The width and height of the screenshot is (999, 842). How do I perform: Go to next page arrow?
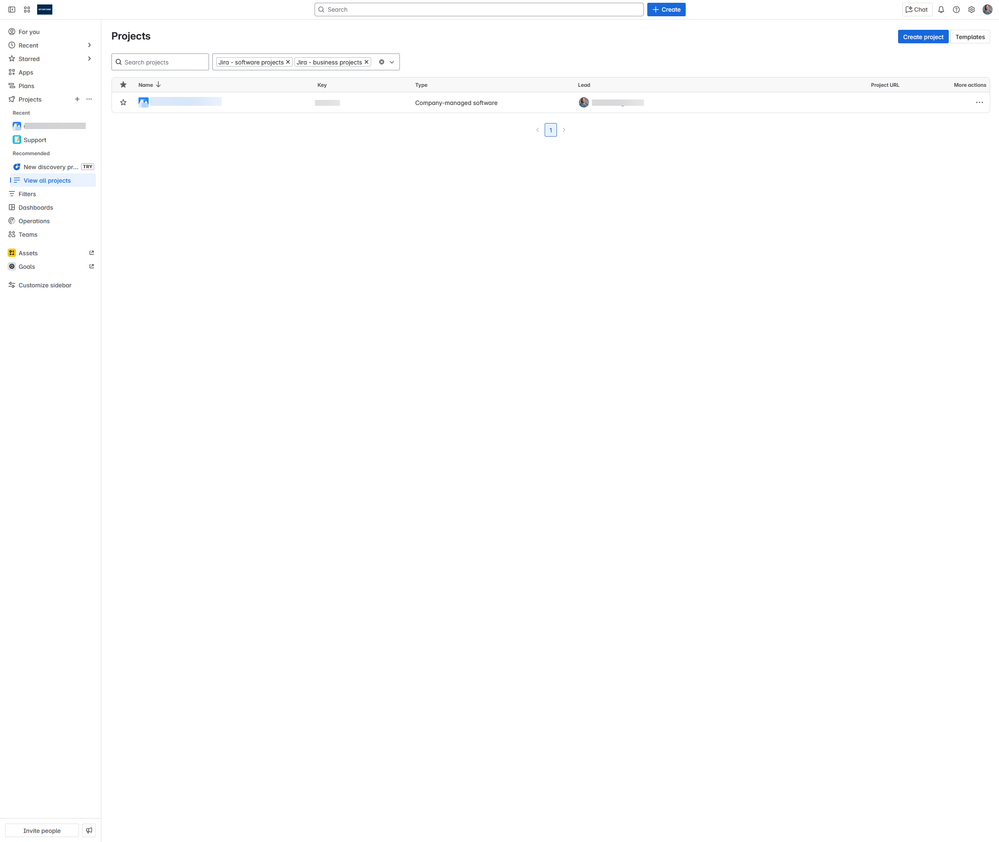(564, 130)
